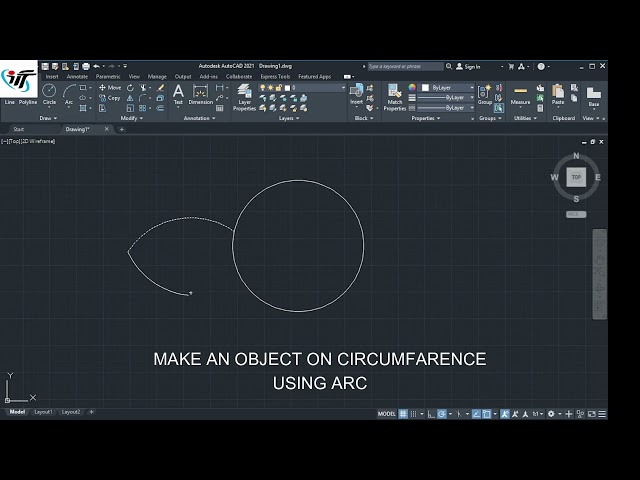
Task: Click Match Properties tool
Action: point(395,97)
